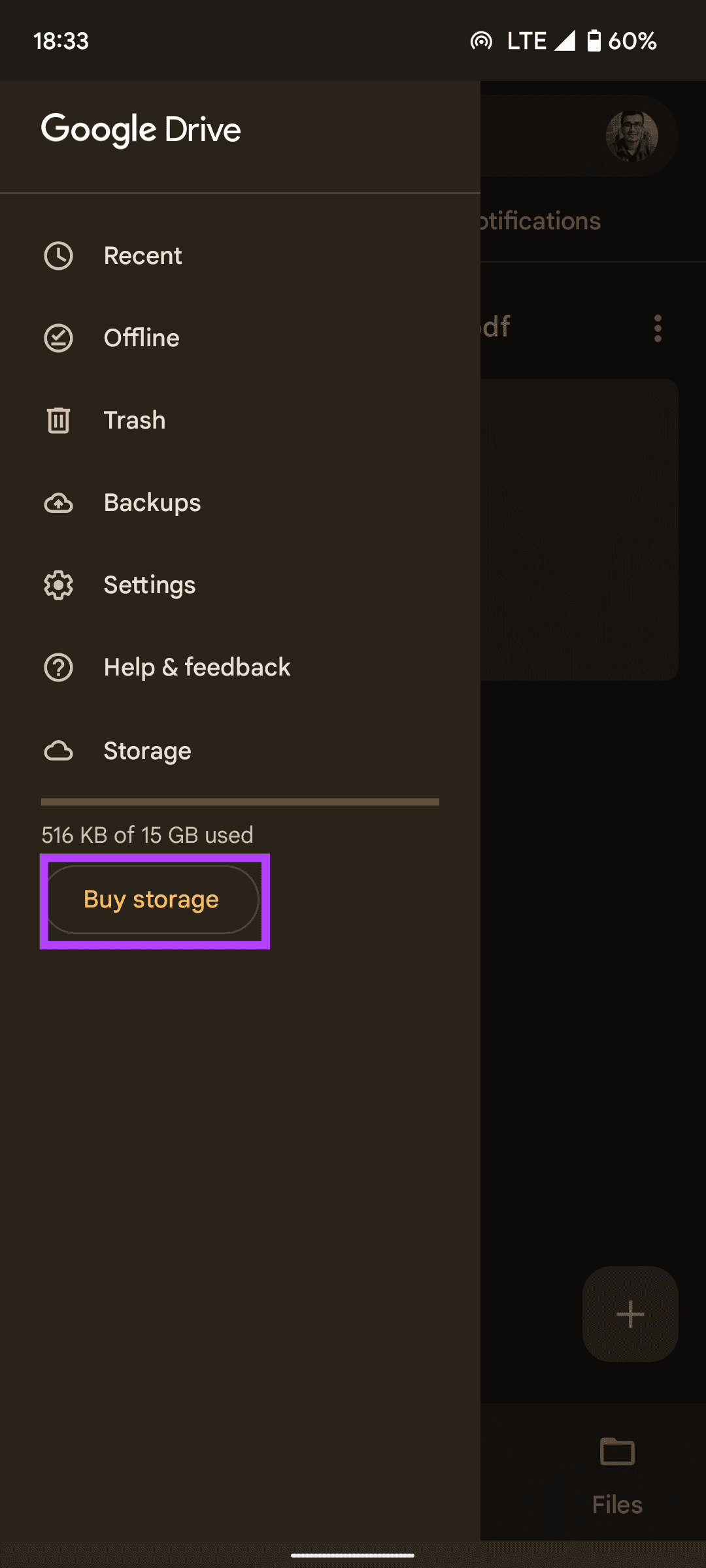Screen dimensions: 706x1568
Task: Open the three-dot file options menu
Action: point(658,328)
